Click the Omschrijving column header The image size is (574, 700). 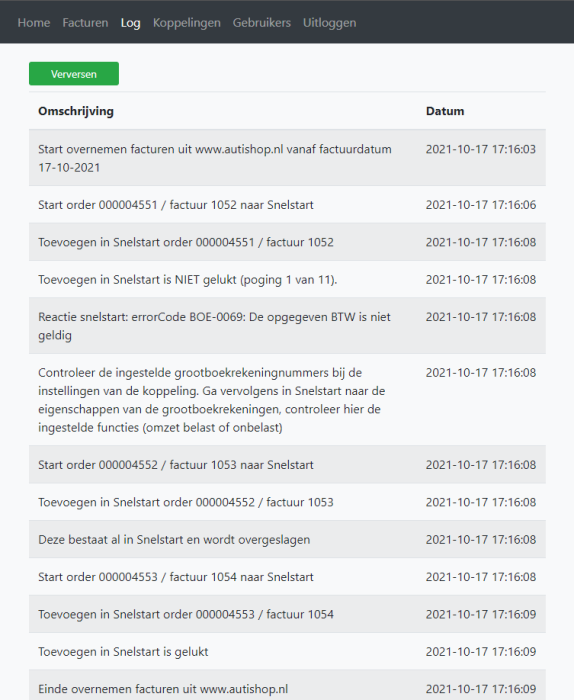pyautogui.click(x=76, y=111)
